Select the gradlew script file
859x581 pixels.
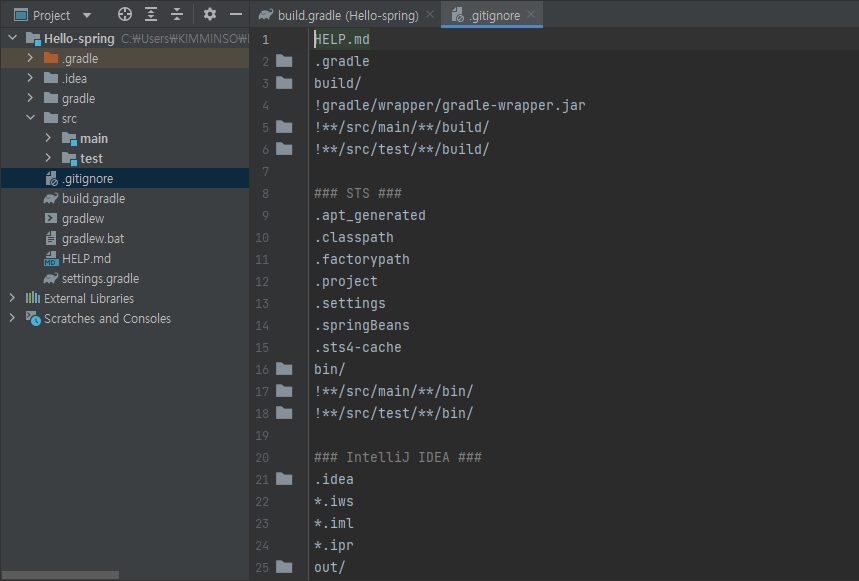pyautogui.click(x=83, y=218)
